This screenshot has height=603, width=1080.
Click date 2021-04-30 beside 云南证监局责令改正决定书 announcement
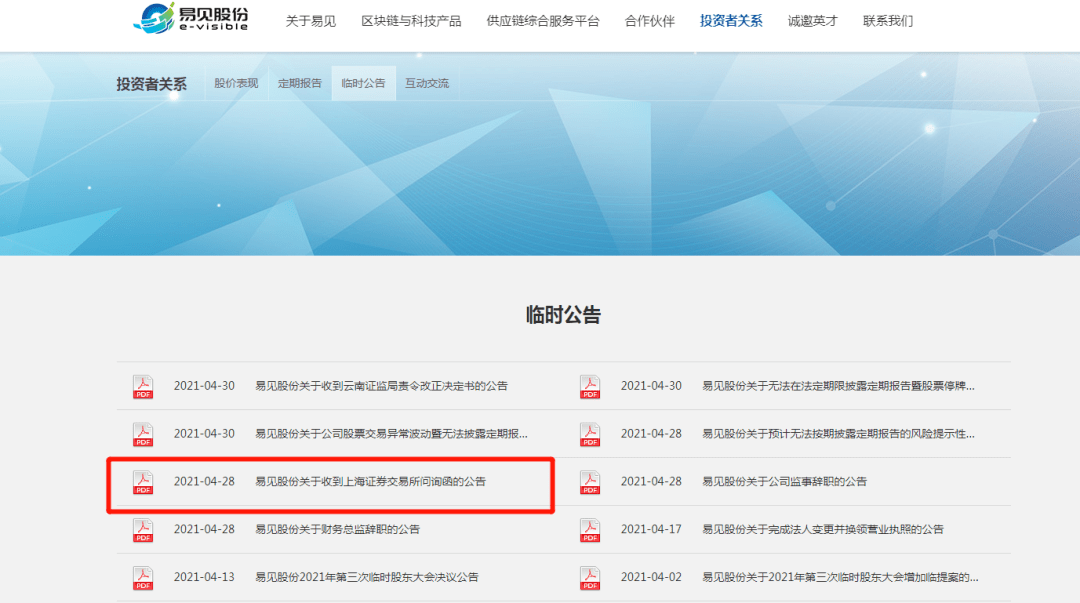pos(204,386)
